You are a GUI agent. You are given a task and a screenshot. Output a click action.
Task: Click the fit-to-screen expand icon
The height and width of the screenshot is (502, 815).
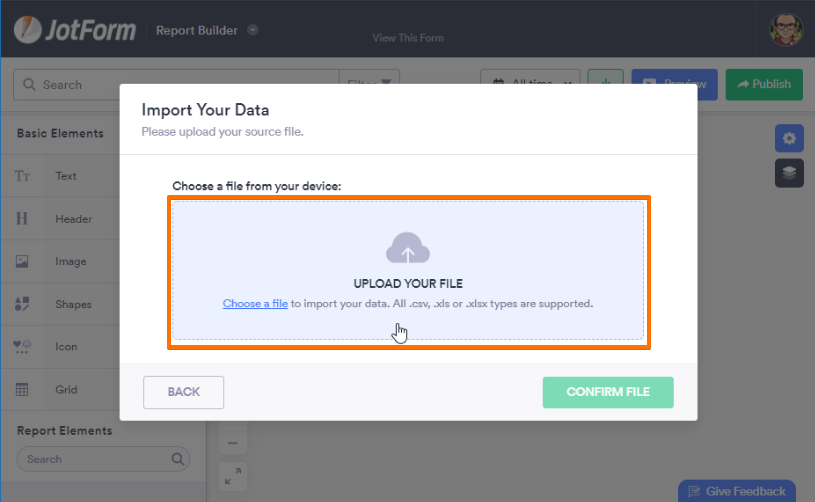(x=232, y=476)
